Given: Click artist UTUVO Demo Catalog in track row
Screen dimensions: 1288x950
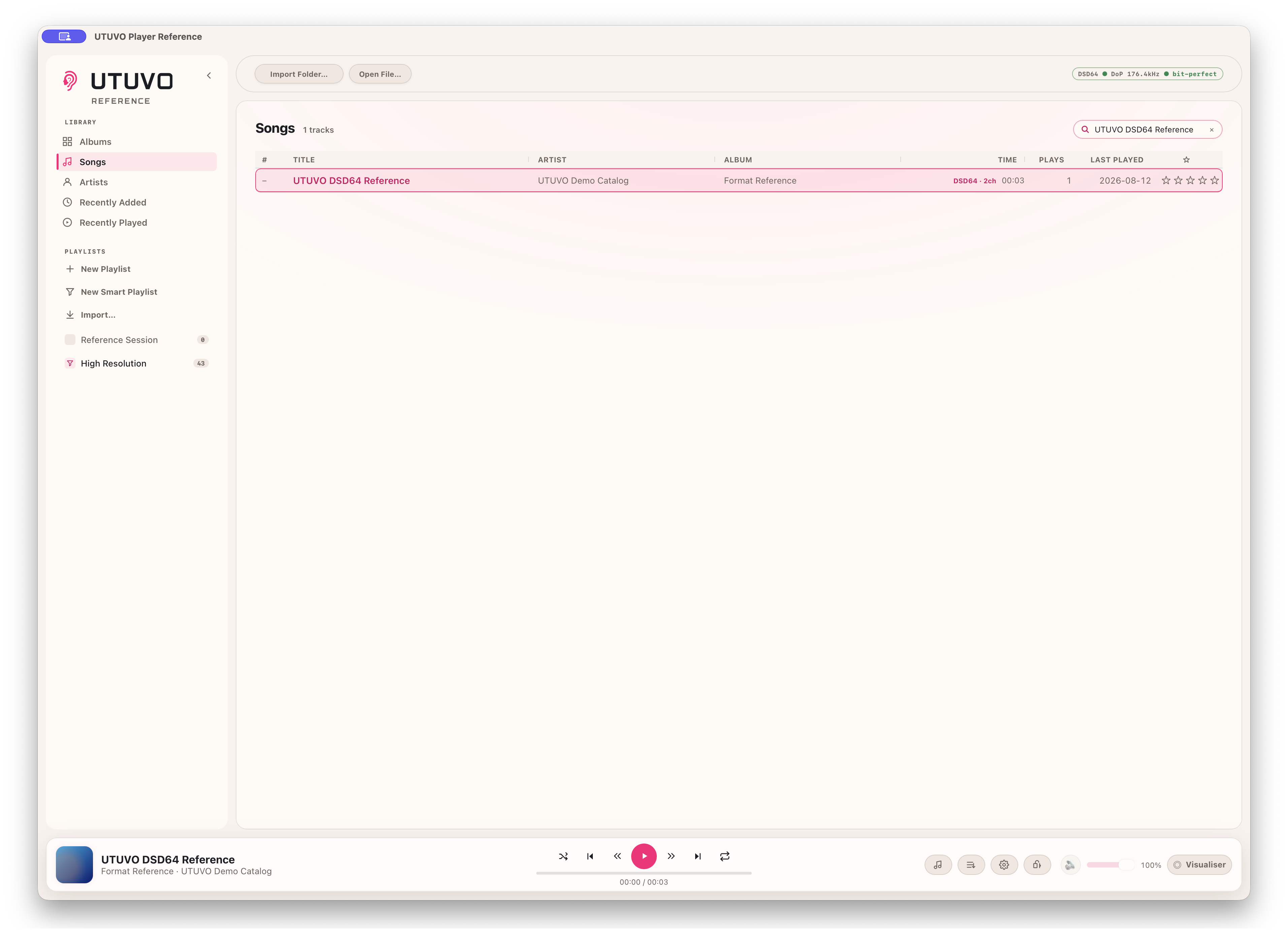Looking at the screenshot, I should [583, 181].
